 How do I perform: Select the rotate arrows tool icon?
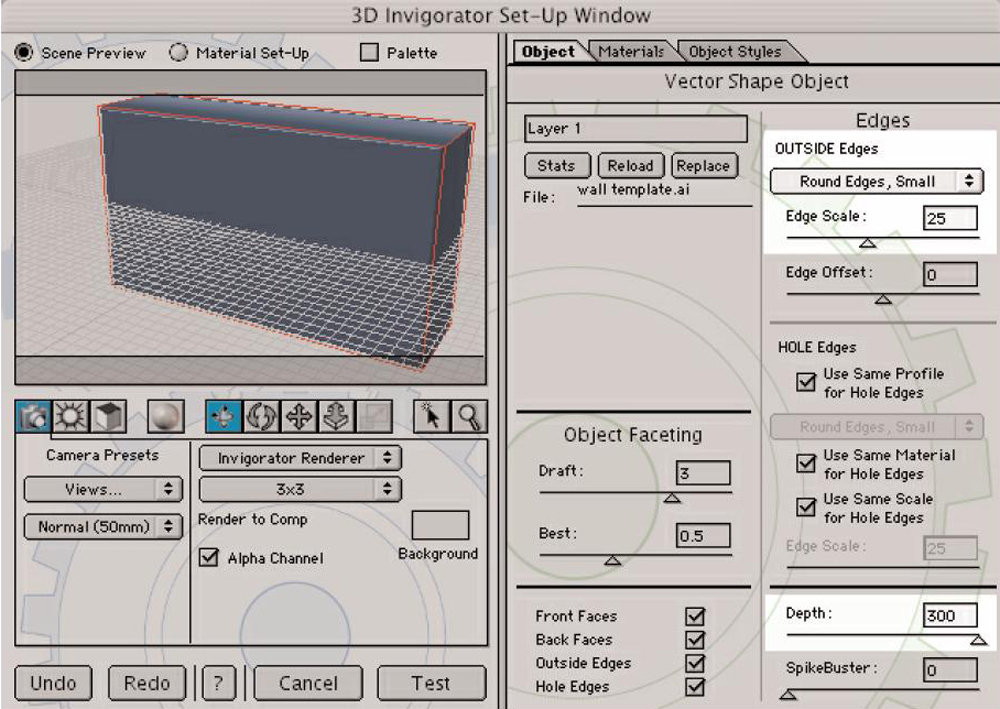(x=261, y=417)
